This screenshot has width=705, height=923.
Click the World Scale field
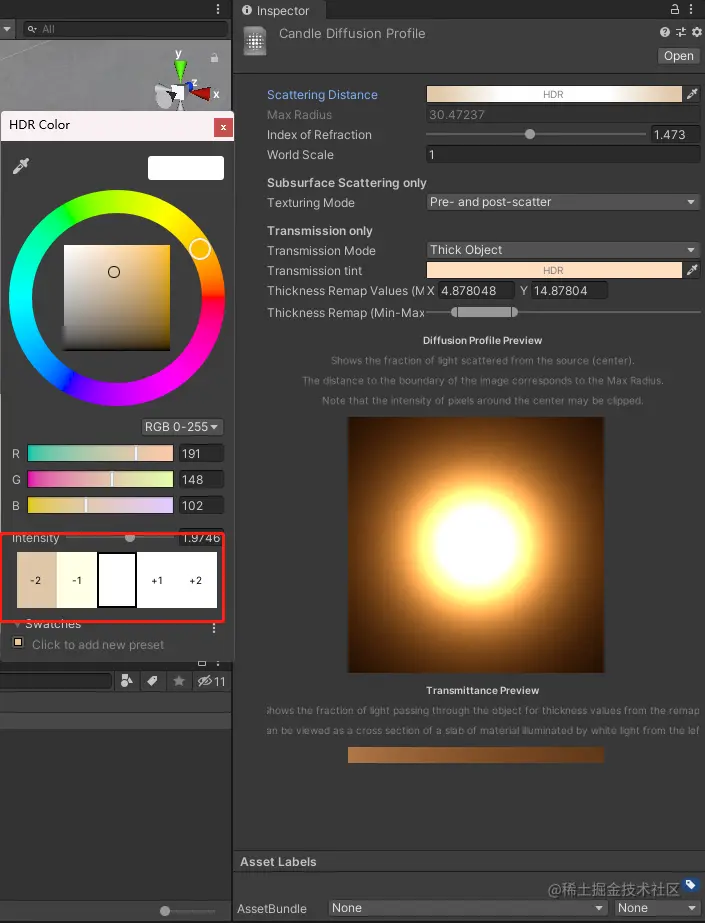[563, 154]
